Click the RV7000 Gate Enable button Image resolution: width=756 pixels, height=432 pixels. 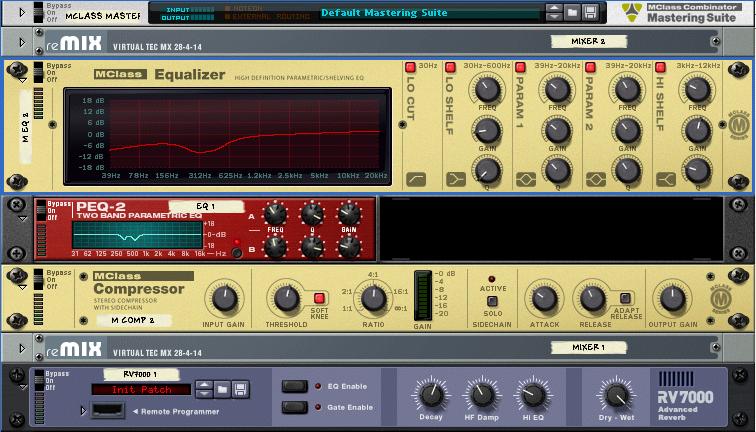[295, 407]
